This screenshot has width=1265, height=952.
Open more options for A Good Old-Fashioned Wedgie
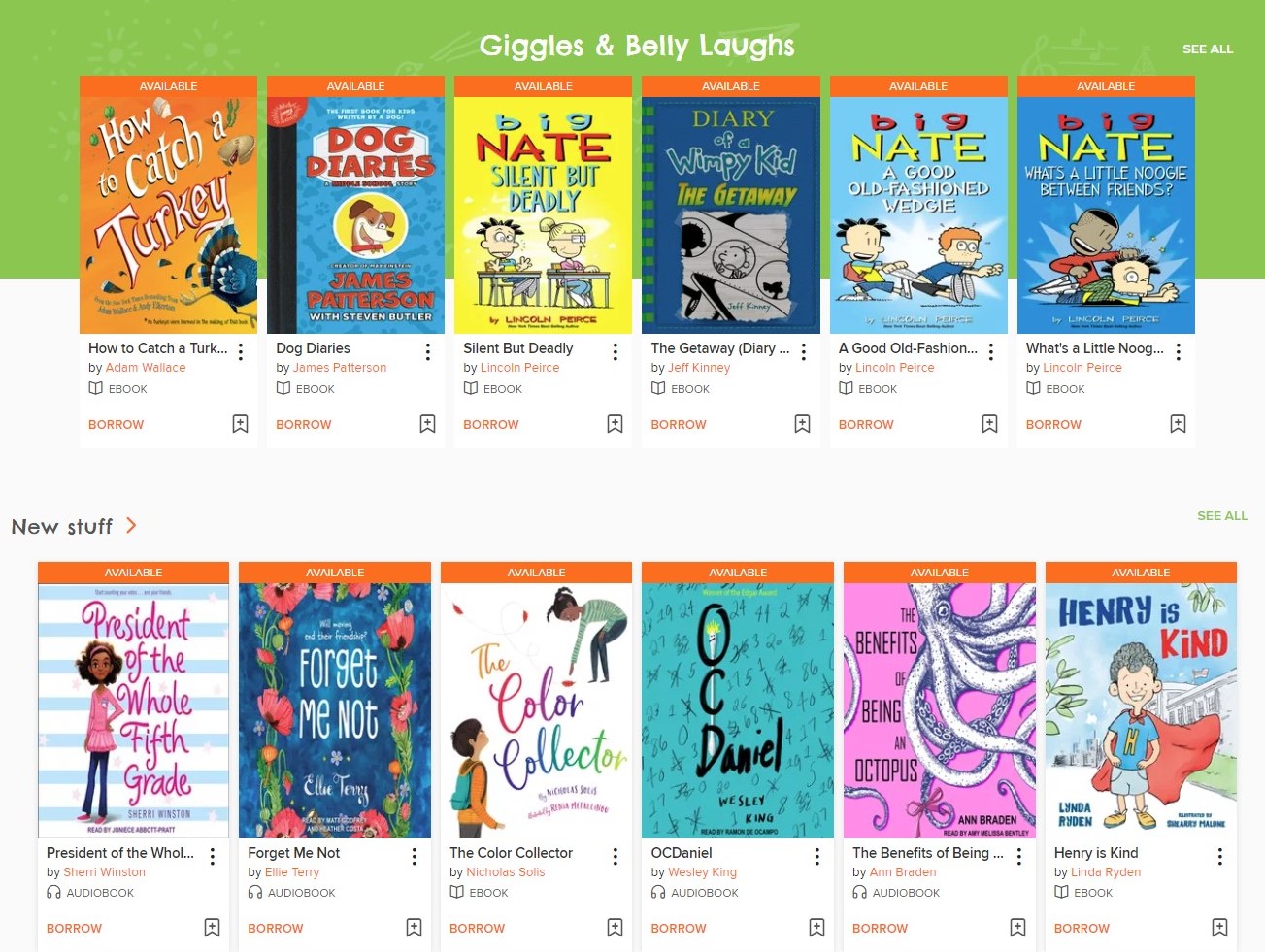pos(991,351)
